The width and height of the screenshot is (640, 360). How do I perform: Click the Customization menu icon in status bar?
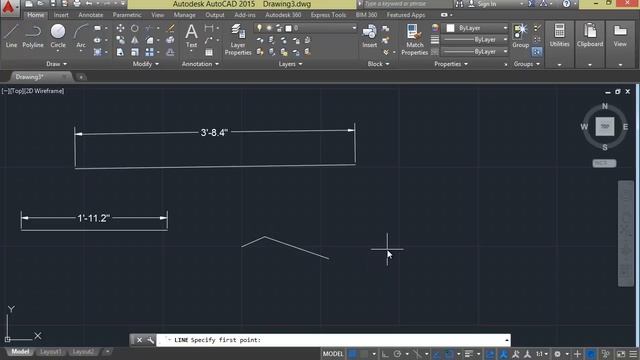(x=633, y=354)
